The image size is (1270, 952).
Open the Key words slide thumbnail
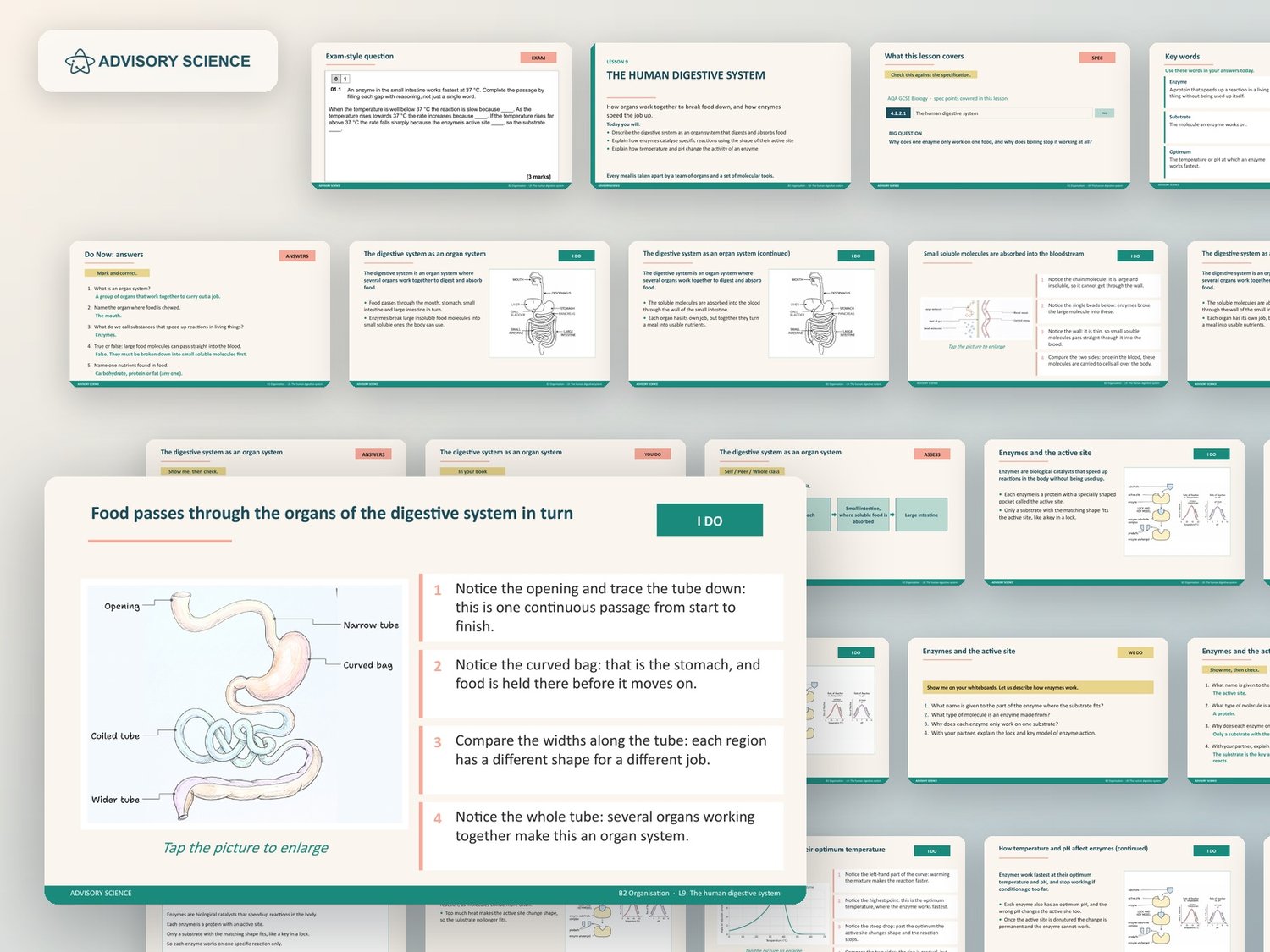(1210, 116)
